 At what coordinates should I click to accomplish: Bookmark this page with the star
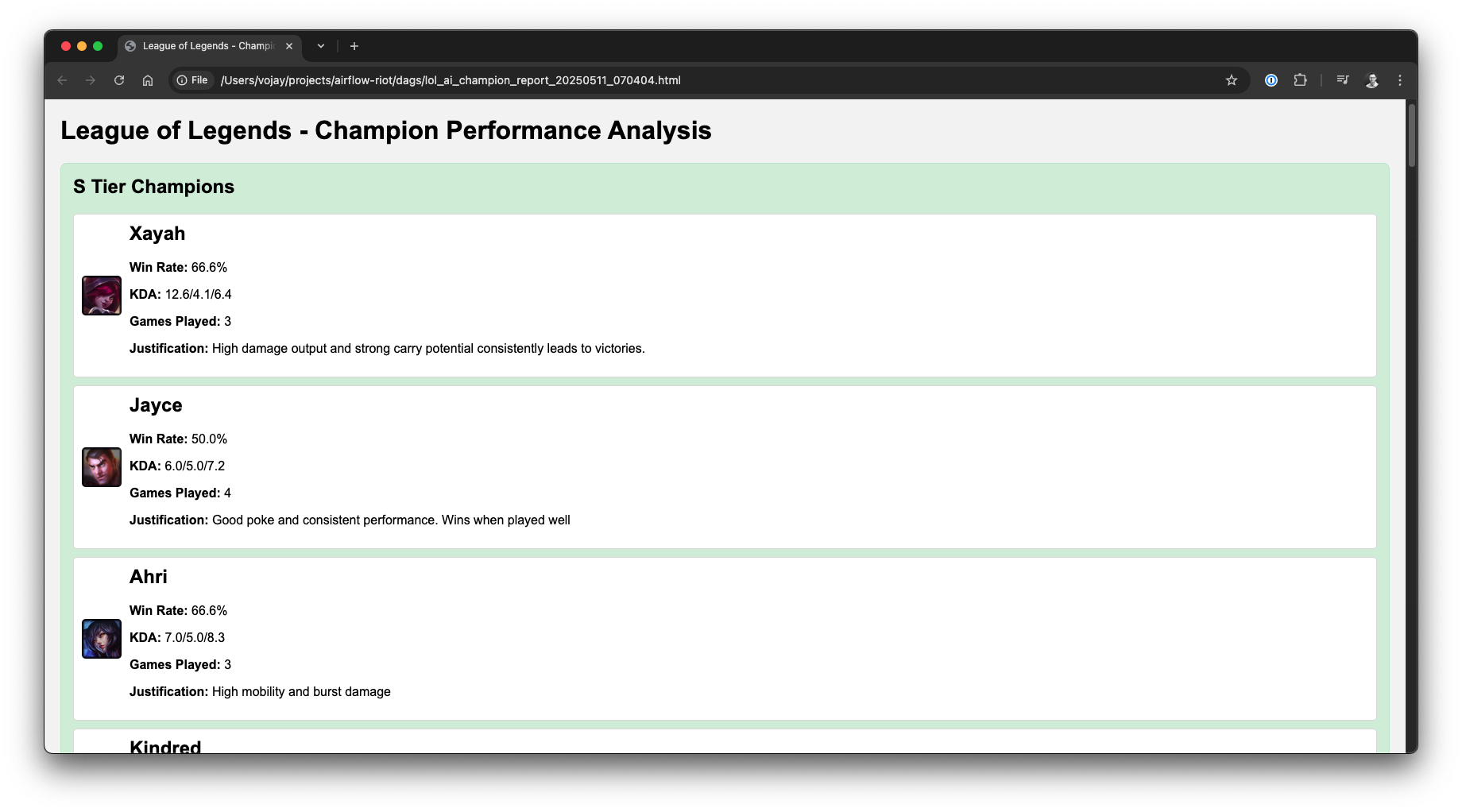click(x=1232, y=80)
